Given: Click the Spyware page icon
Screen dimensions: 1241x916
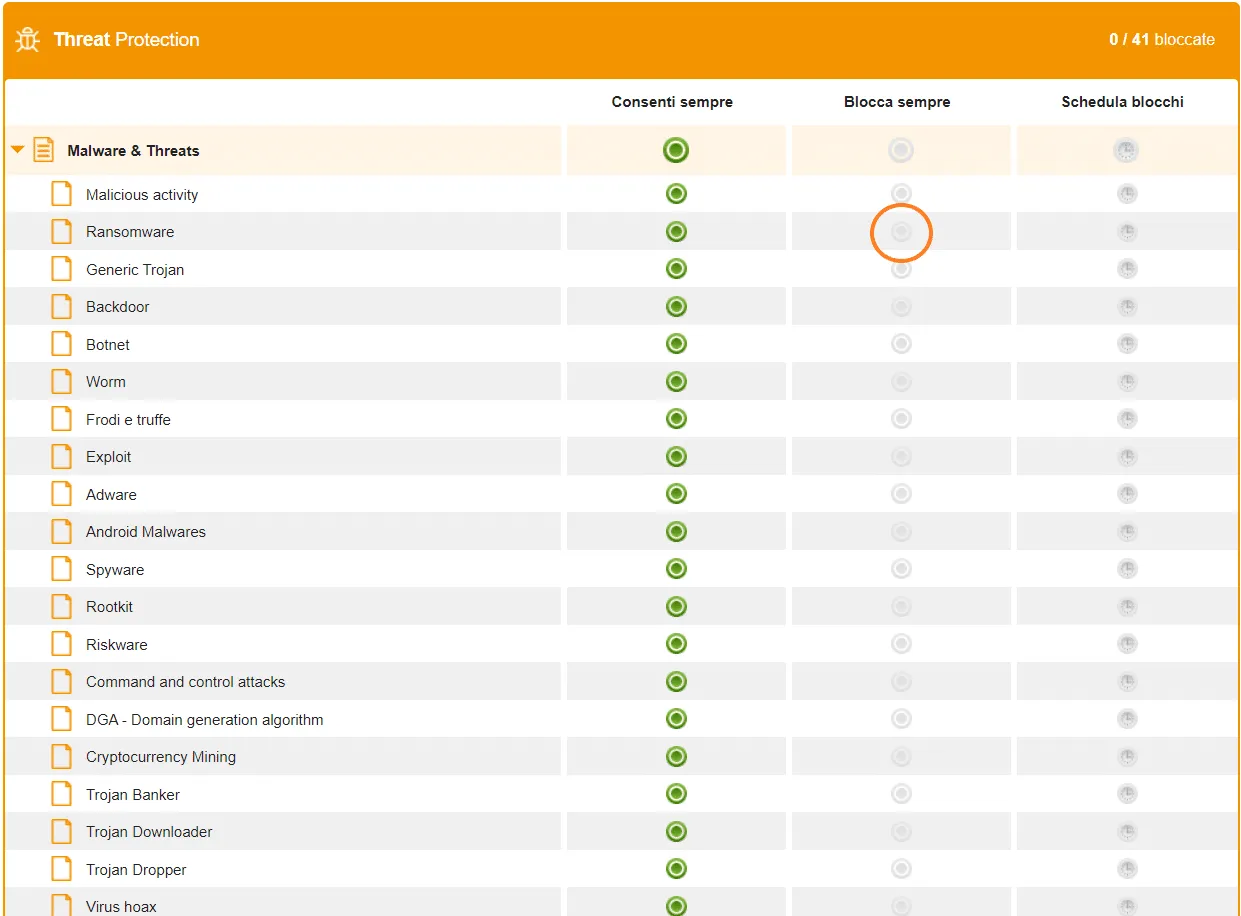Looking at the screenshot, I should click(x=62, y=569).
